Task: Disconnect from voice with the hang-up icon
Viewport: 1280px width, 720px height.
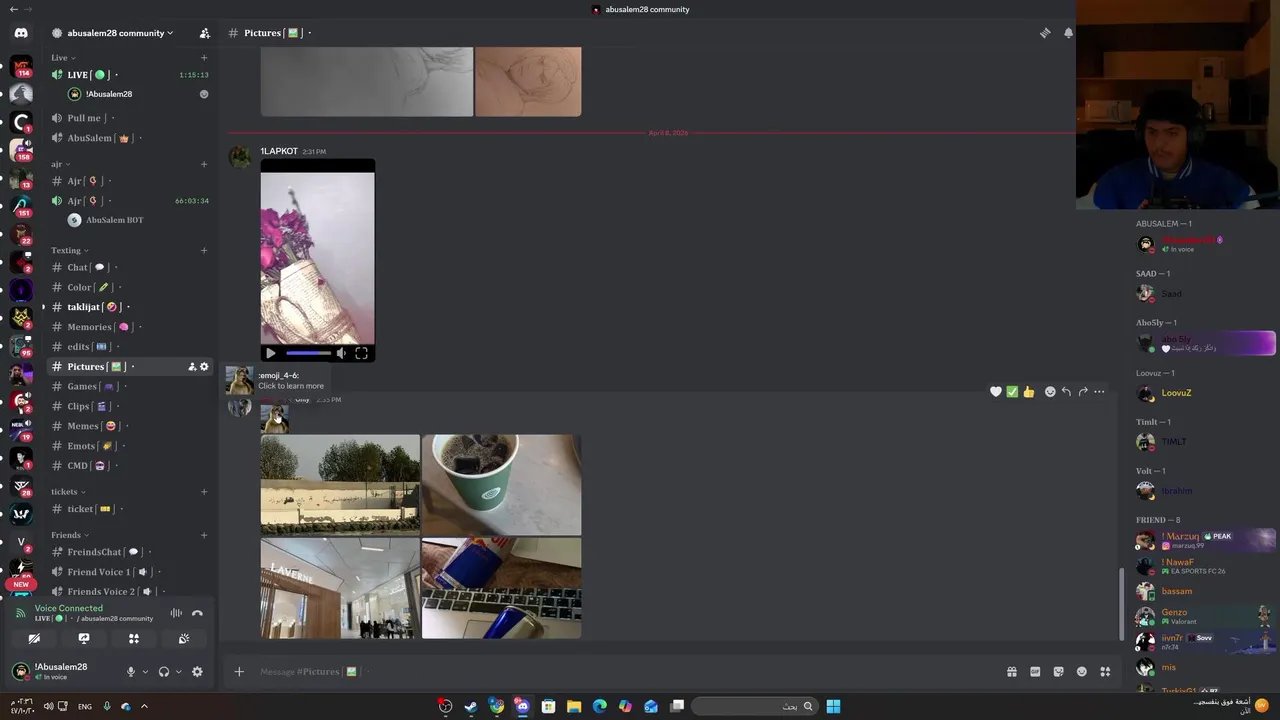Action: [197, 613]
